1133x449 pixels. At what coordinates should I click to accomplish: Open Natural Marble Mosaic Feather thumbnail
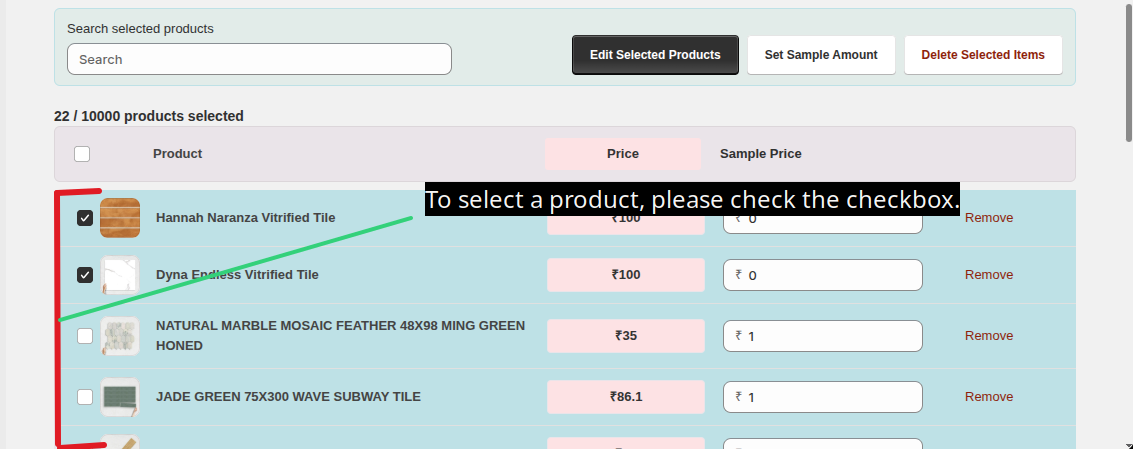tap(120, 335)
